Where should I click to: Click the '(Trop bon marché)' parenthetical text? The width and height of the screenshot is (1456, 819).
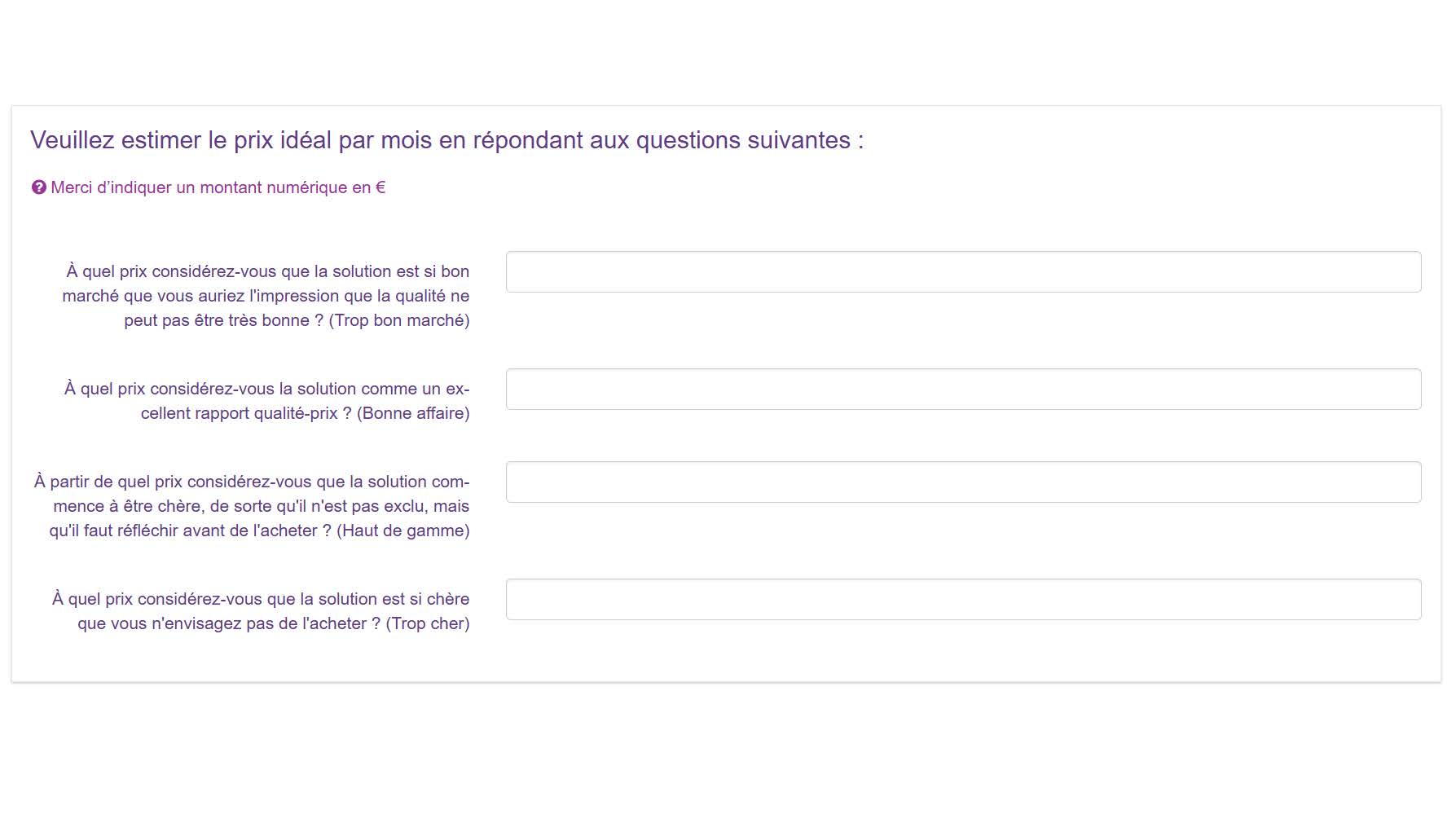(x=399, y=320)
